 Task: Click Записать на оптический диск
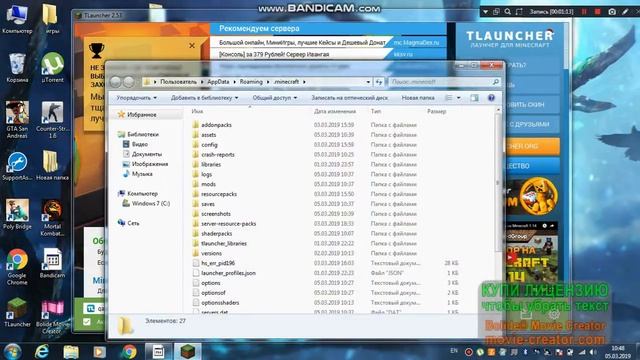point(349,98)
